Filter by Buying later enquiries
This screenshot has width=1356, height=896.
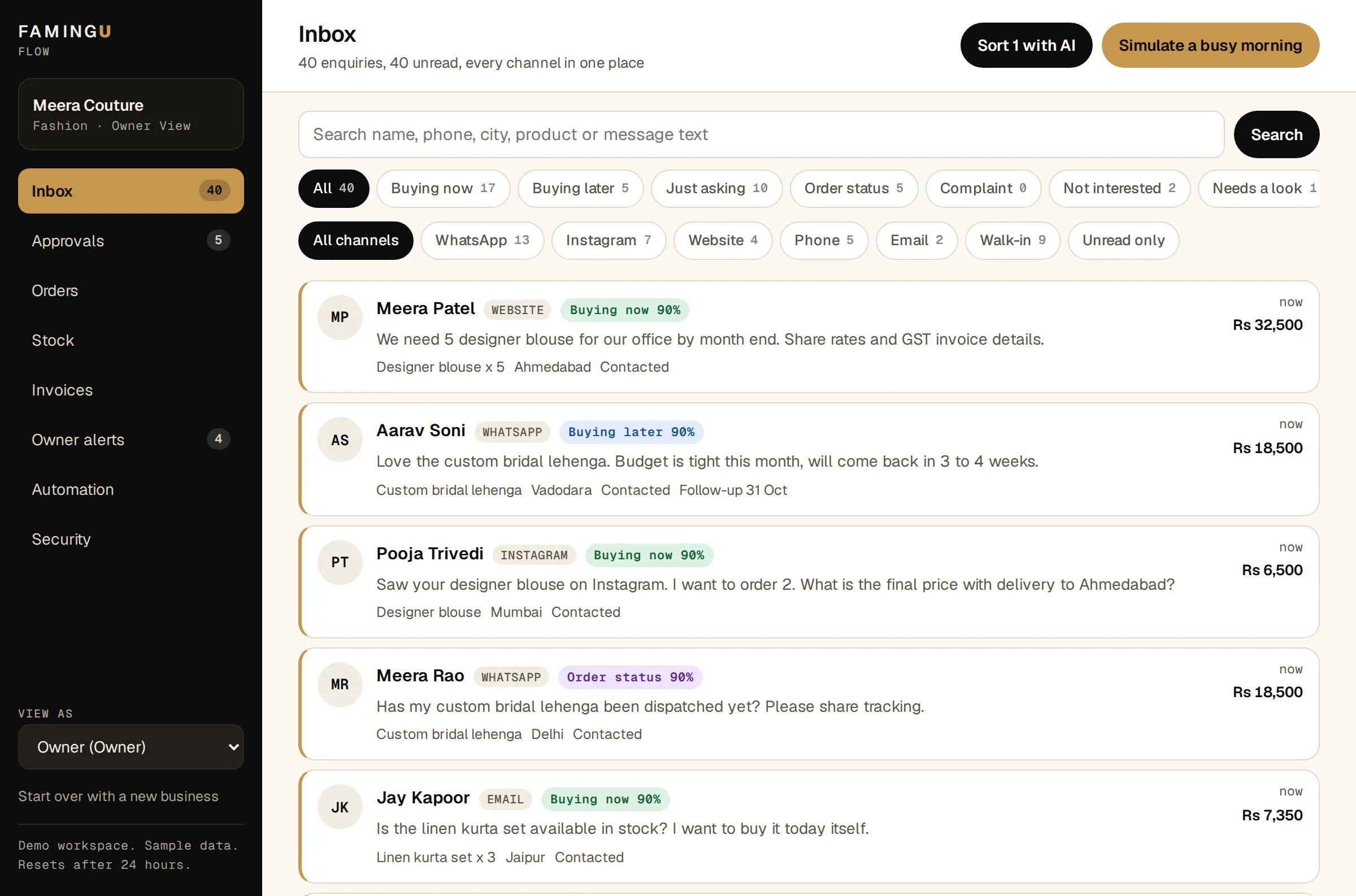pos(580,188)
